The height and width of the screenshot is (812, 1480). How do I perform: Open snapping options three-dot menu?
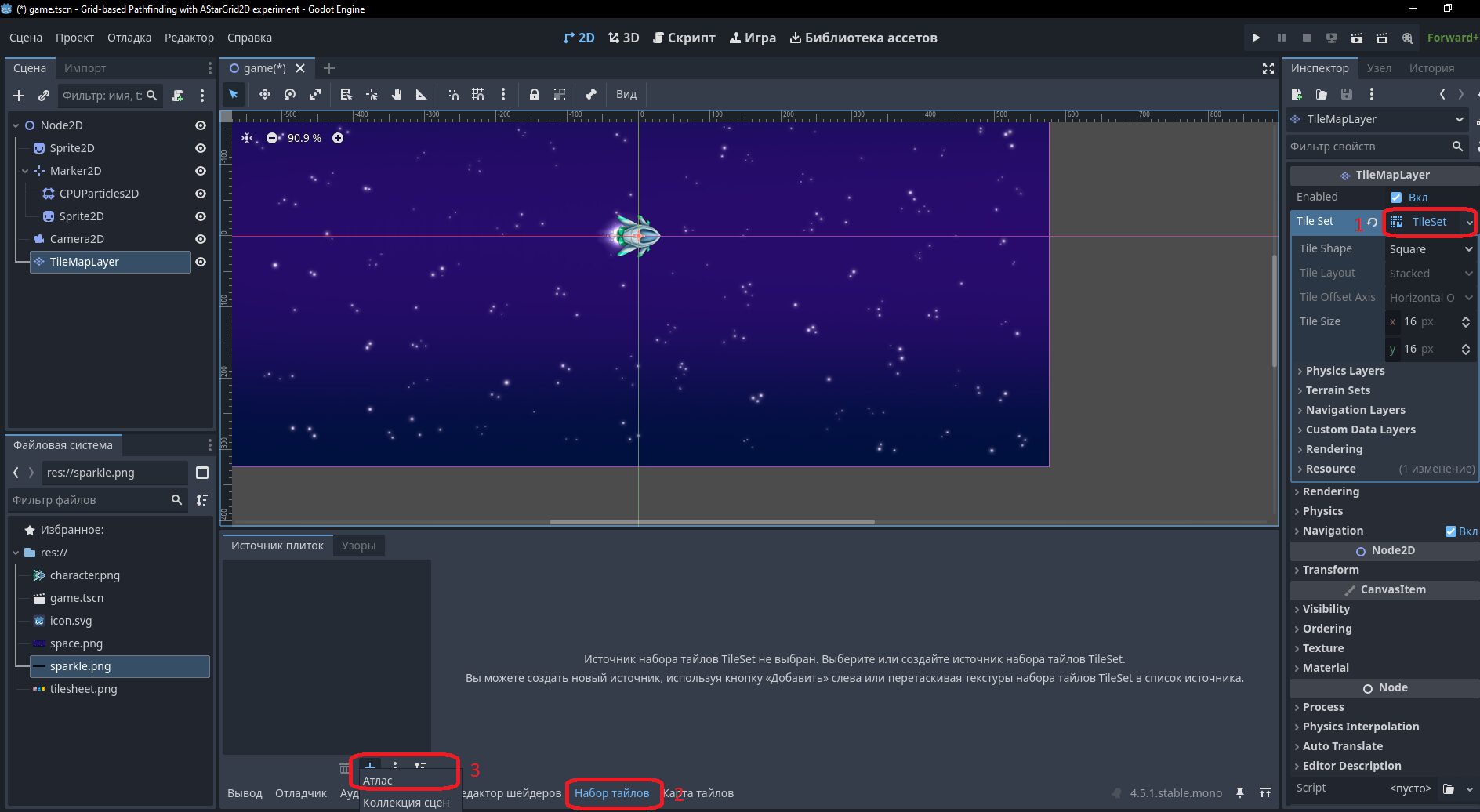click(x=503, y=94)
